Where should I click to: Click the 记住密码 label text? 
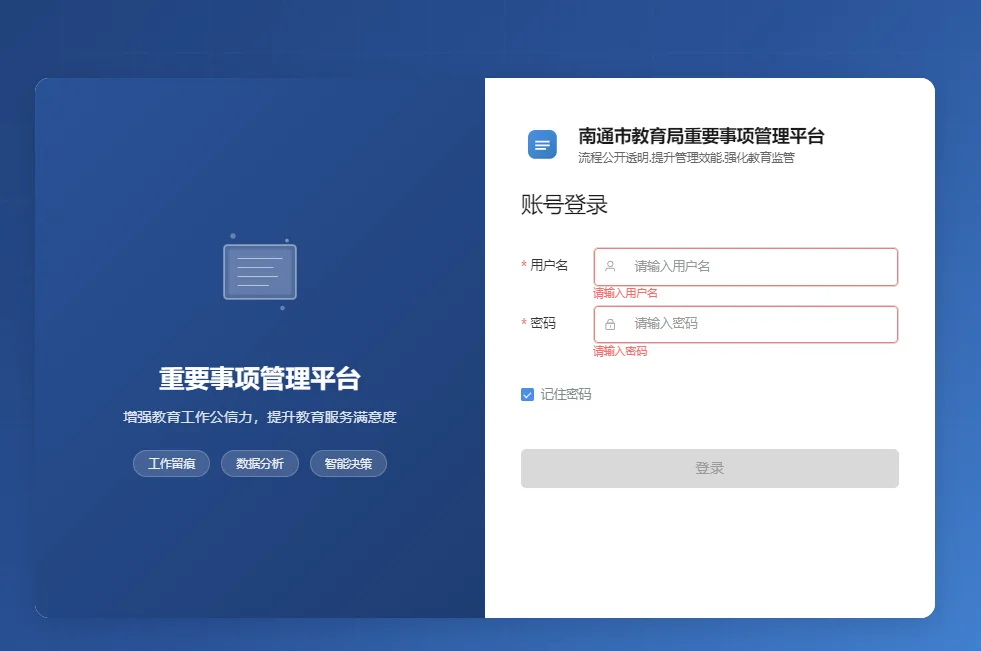(566, 395)
